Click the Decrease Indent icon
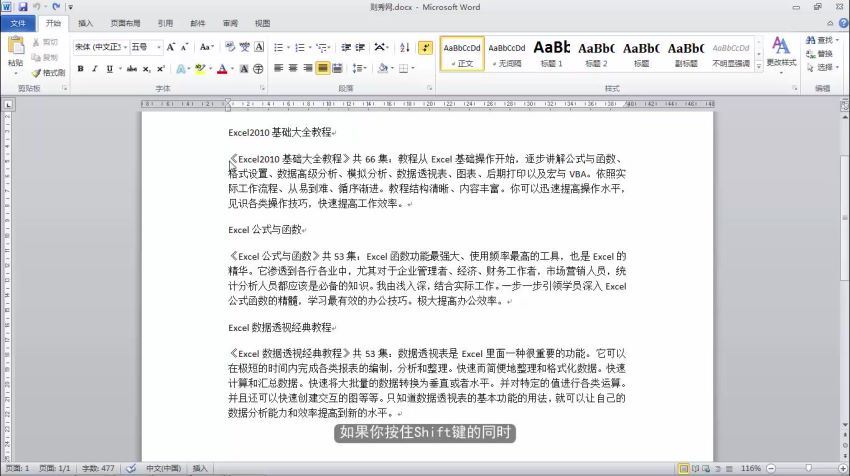850x476 pixels. point(346,48)
